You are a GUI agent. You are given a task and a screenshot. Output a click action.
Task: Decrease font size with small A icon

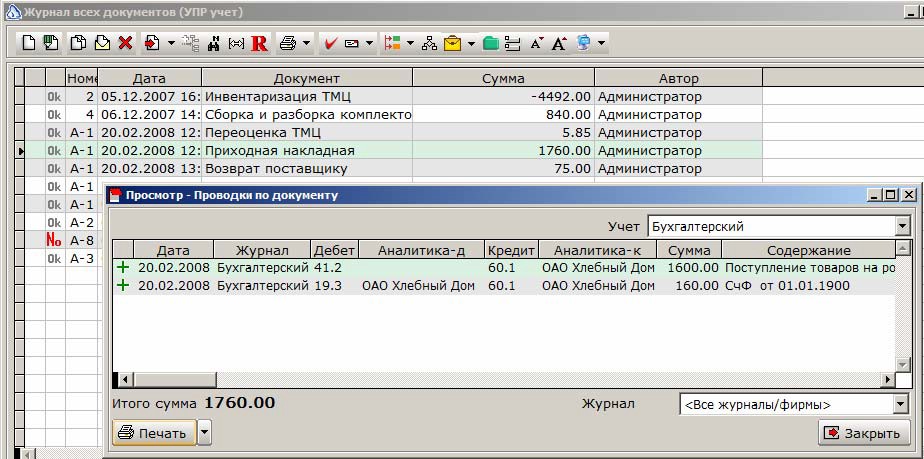coord(536,43)
